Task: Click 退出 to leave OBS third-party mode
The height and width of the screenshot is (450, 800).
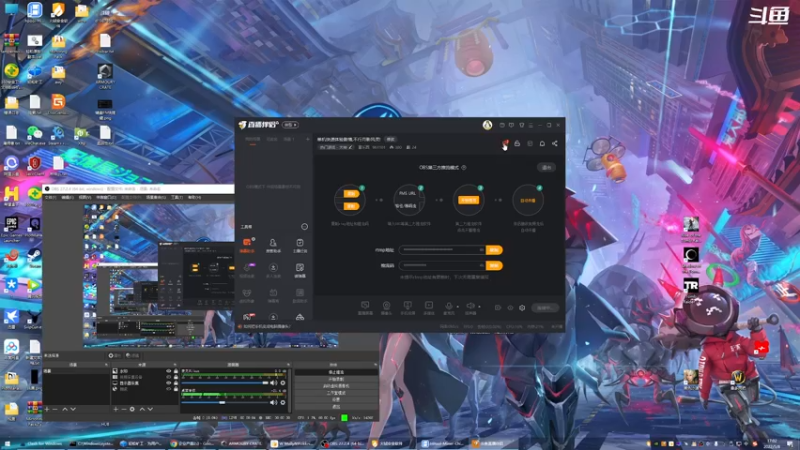Action: (546, 168)
